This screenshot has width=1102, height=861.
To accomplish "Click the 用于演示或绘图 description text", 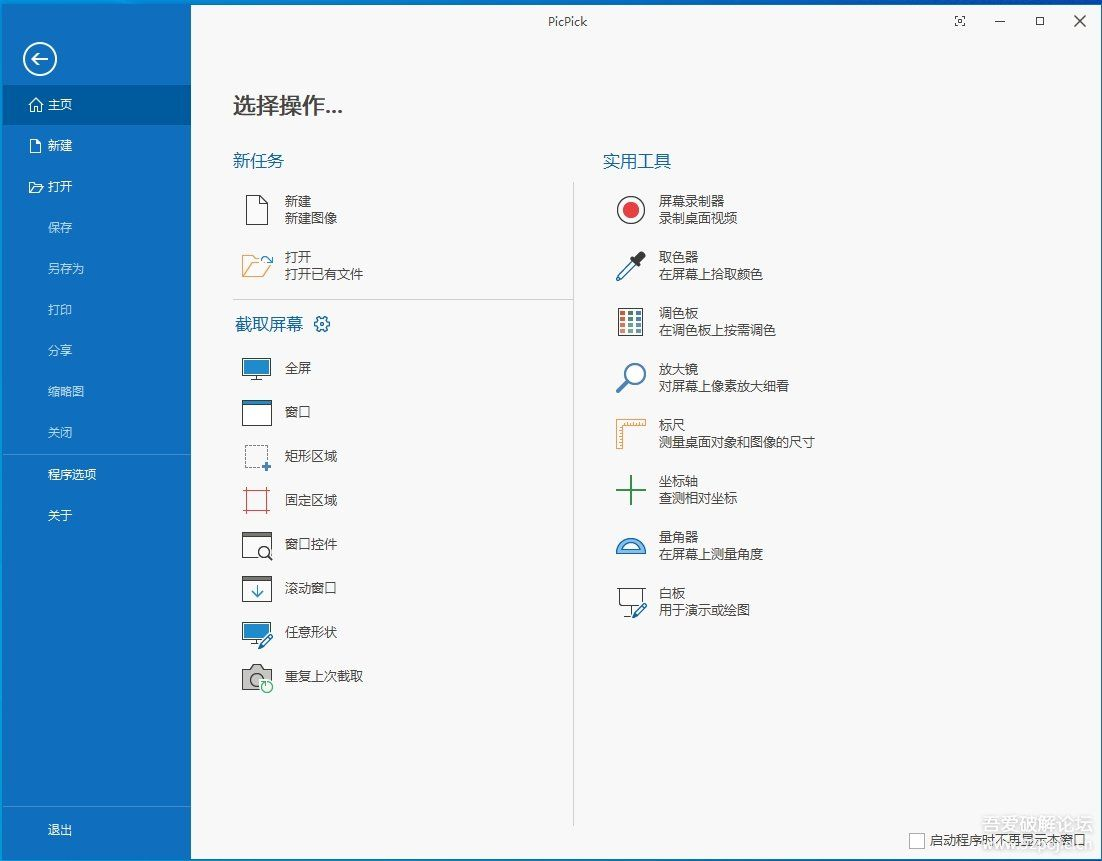I will click(x=704, y=610).
